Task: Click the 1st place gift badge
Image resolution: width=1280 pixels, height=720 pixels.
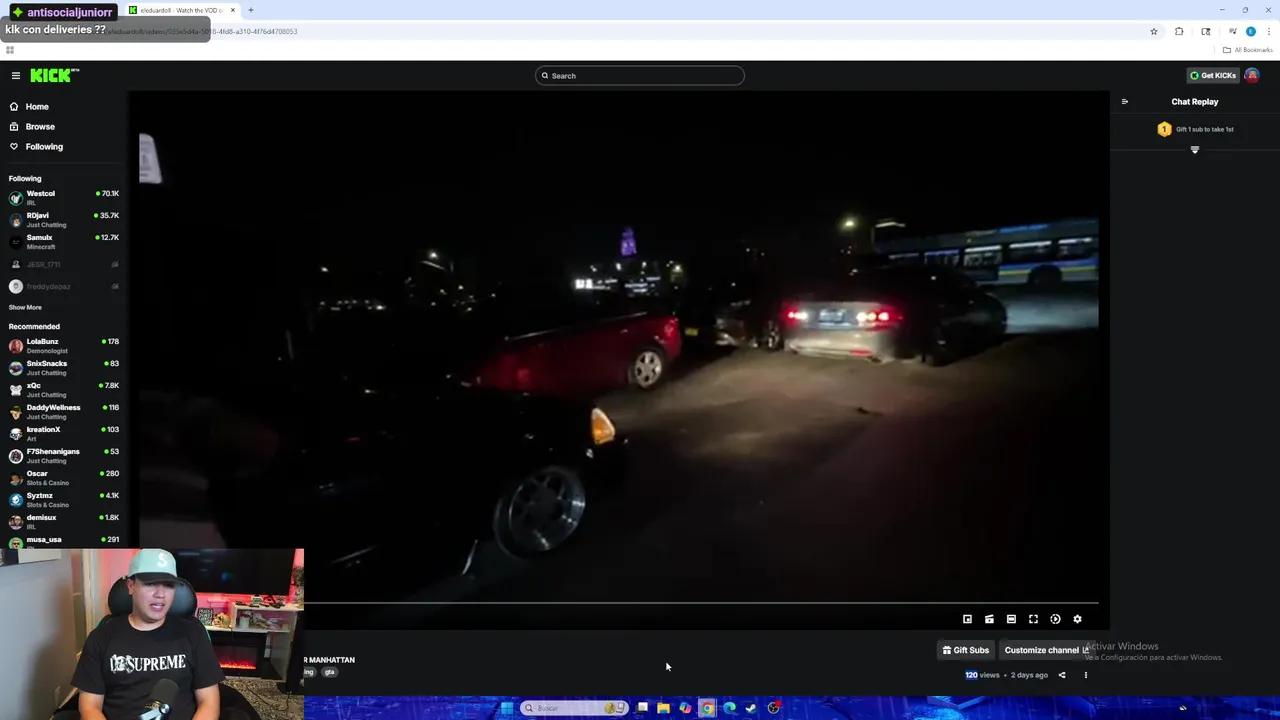Action: click(1164, 129)
